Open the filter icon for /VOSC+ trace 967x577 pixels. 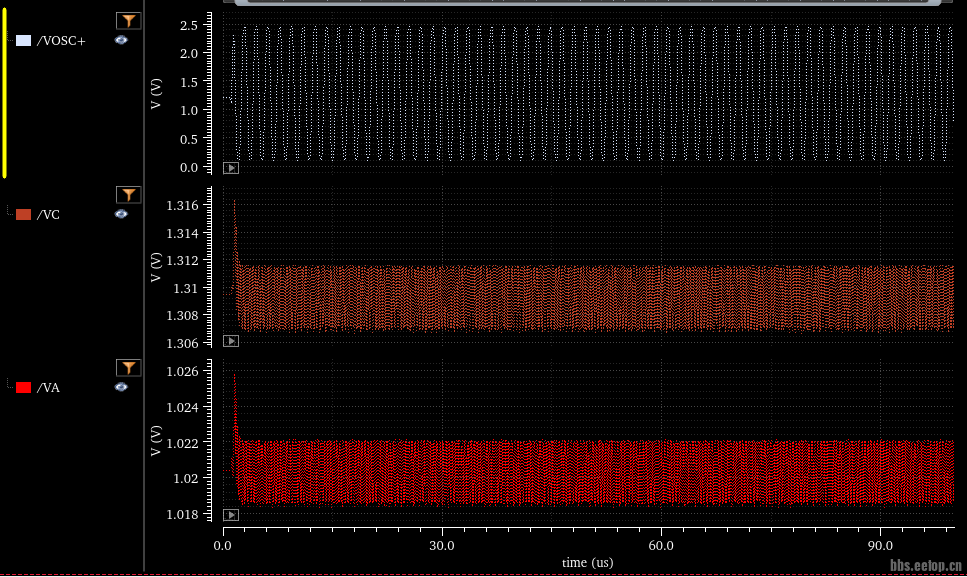point(128,21)
